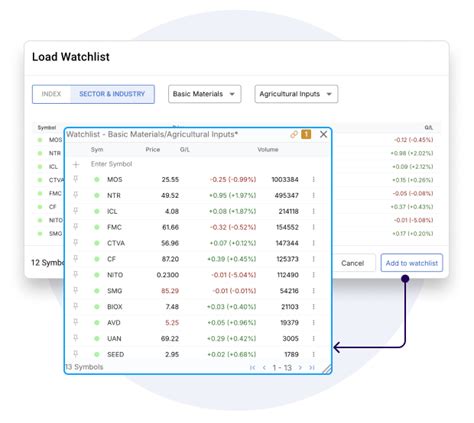
Task: Select UAN symbol in the watchlist
Action: pyautogui.click(x=114, y=338)
